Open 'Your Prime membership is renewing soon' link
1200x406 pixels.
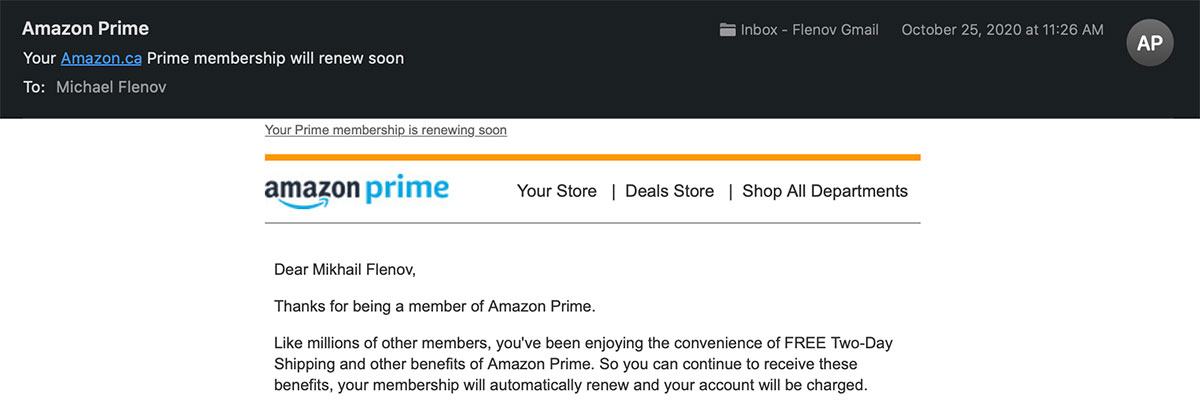pos(385,130)
